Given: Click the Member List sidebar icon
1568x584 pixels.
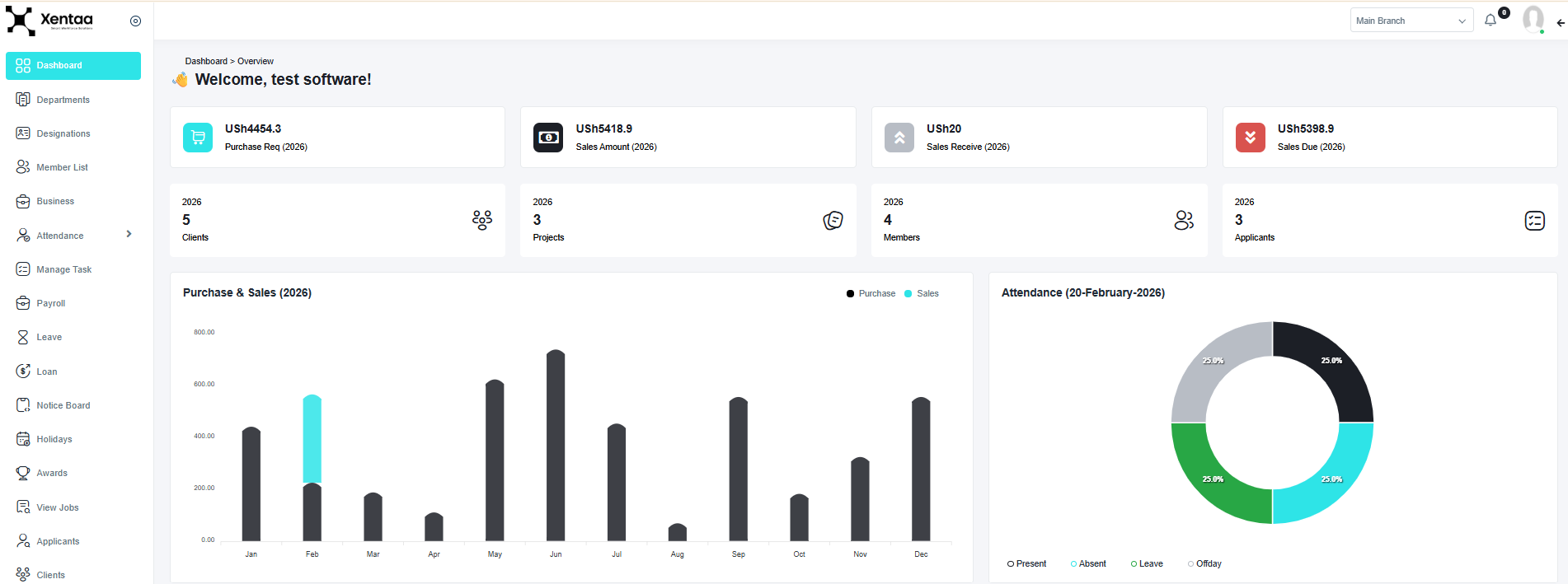Looking at the screenshot, I should (23, 167).
